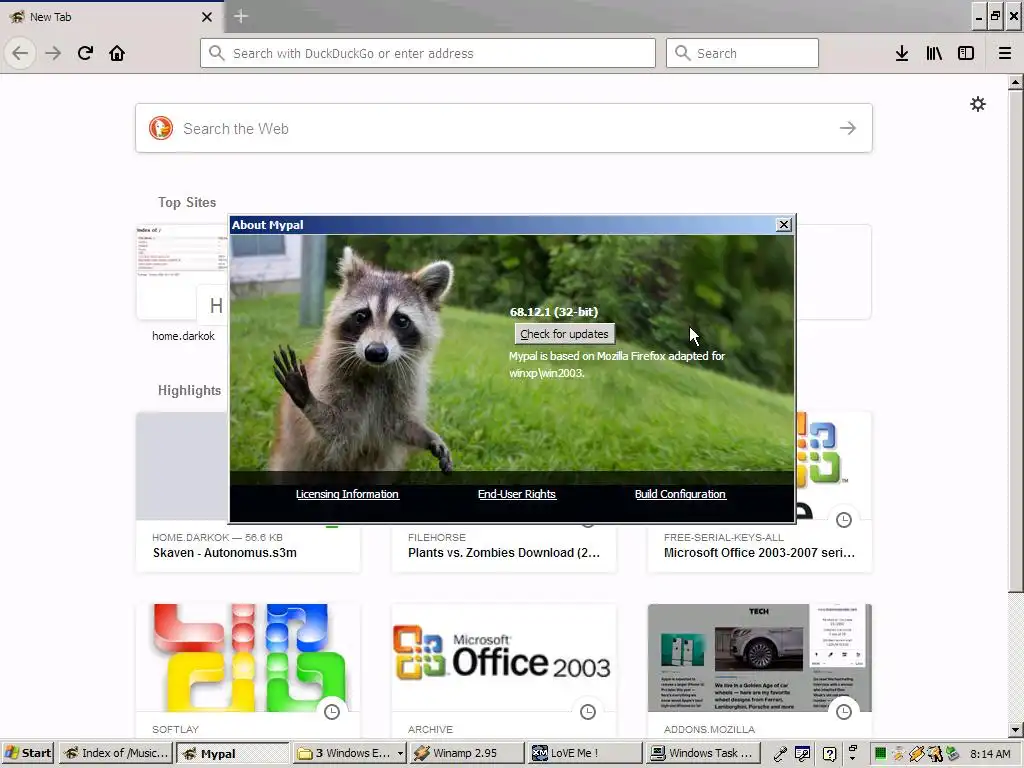Click the page scrollbar up arrow

(x=1015, y=83)
